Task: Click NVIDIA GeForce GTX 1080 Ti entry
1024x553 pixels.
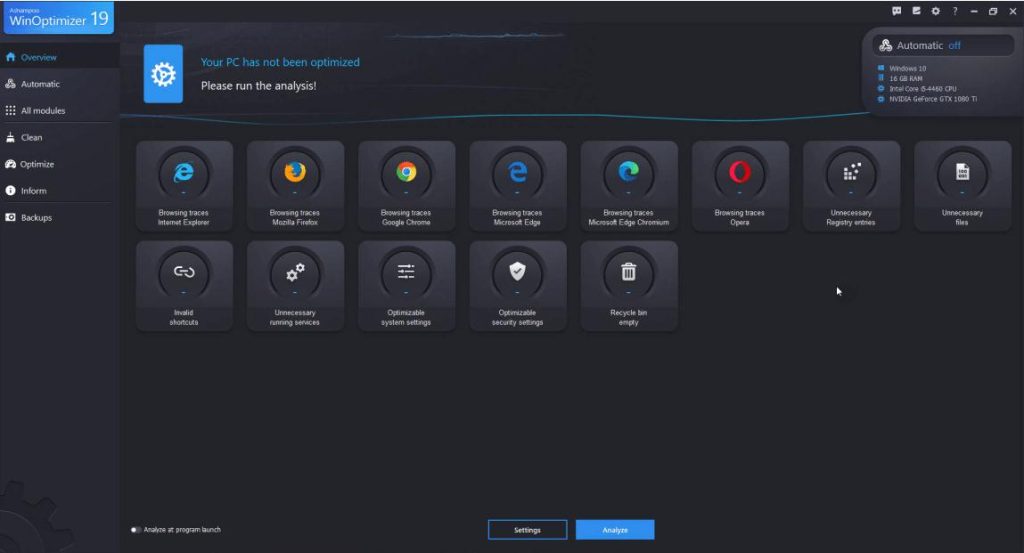Action: click(927, 99)
